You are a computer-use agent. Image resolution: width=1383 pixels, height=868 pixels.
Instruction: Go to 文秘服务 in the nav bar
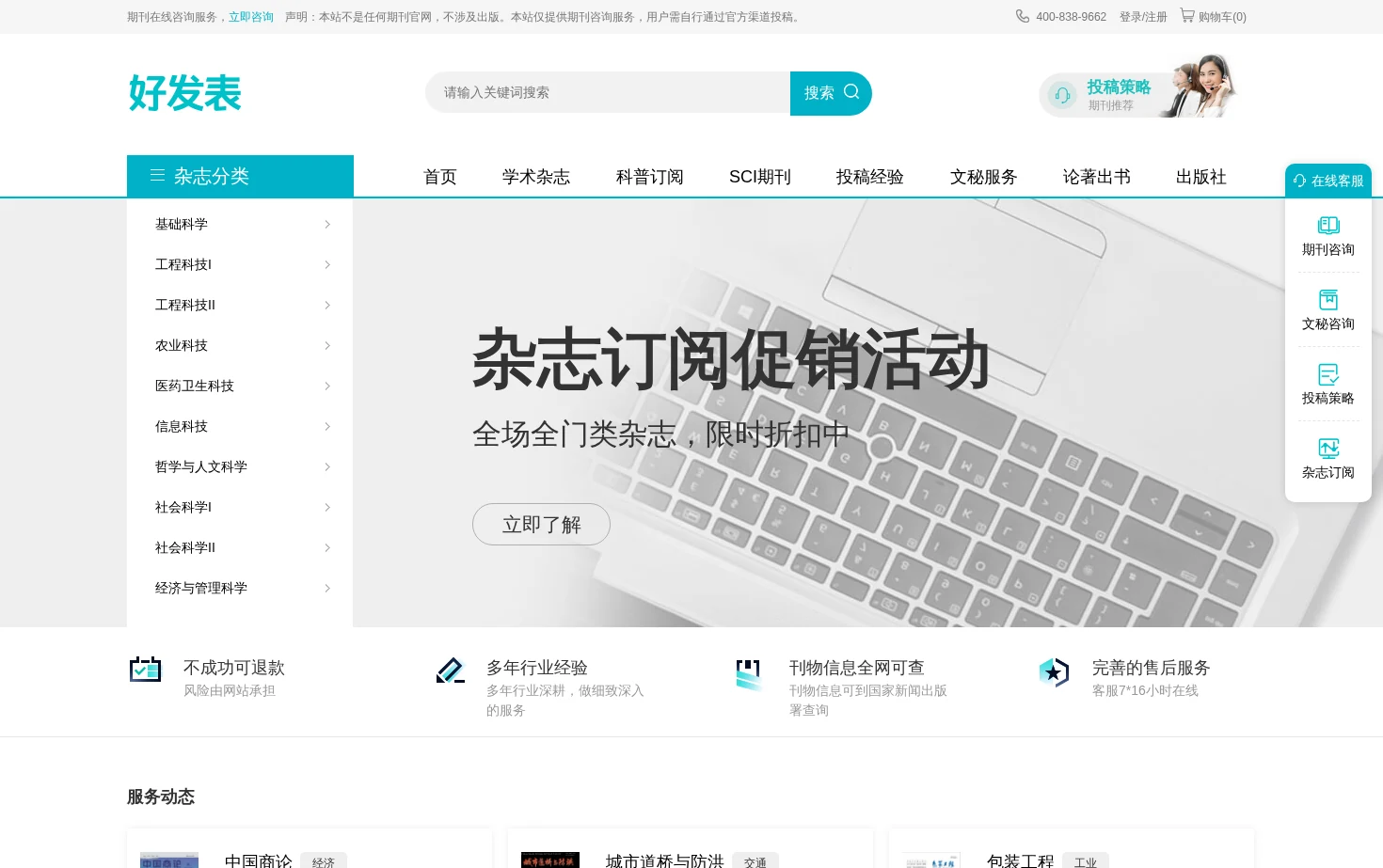coord(984,177)
